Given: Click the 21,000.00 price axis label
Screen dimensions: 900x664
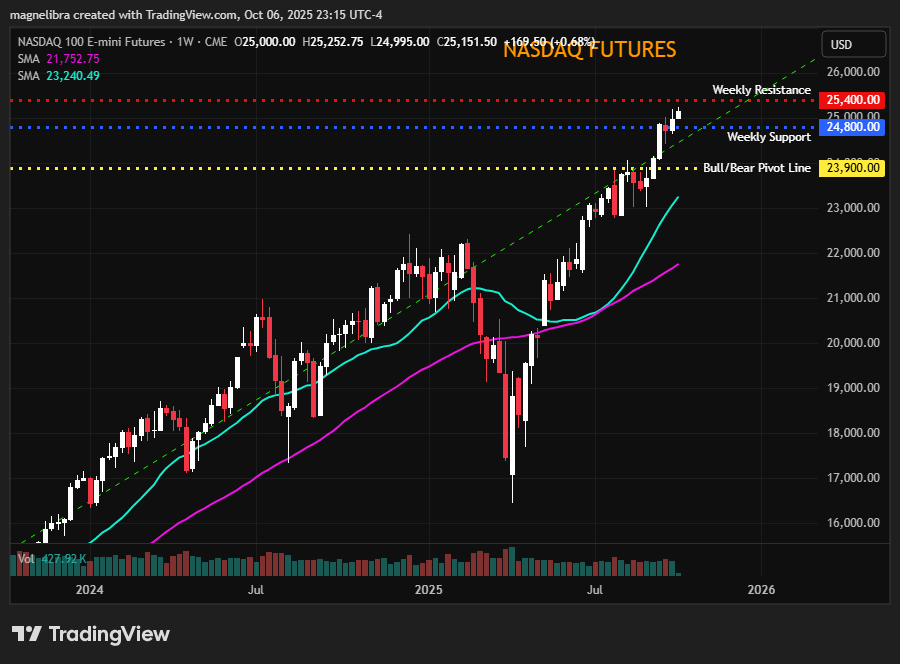Looking at the screenshot, I should click(853, 298).
